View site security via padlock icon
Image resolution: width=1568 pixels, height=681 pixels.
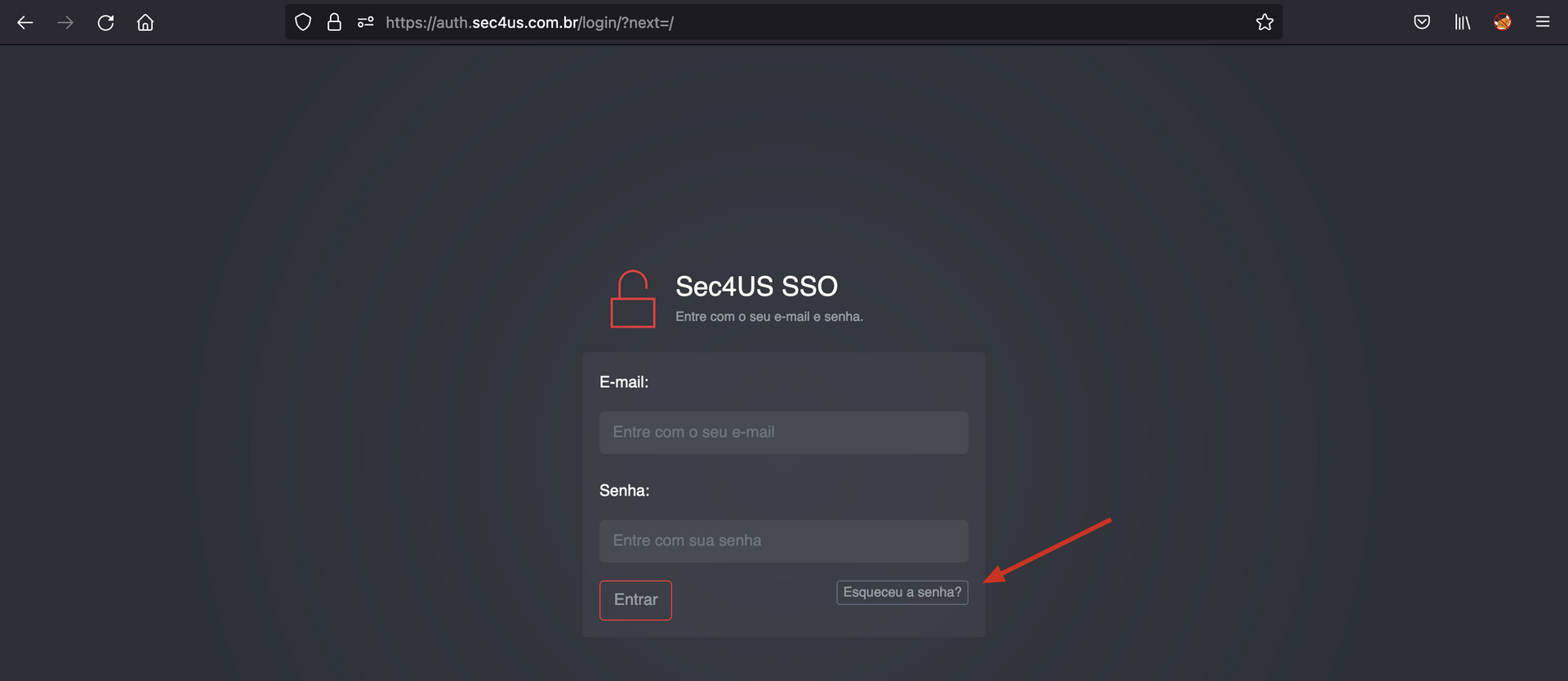tap(334, 23)
